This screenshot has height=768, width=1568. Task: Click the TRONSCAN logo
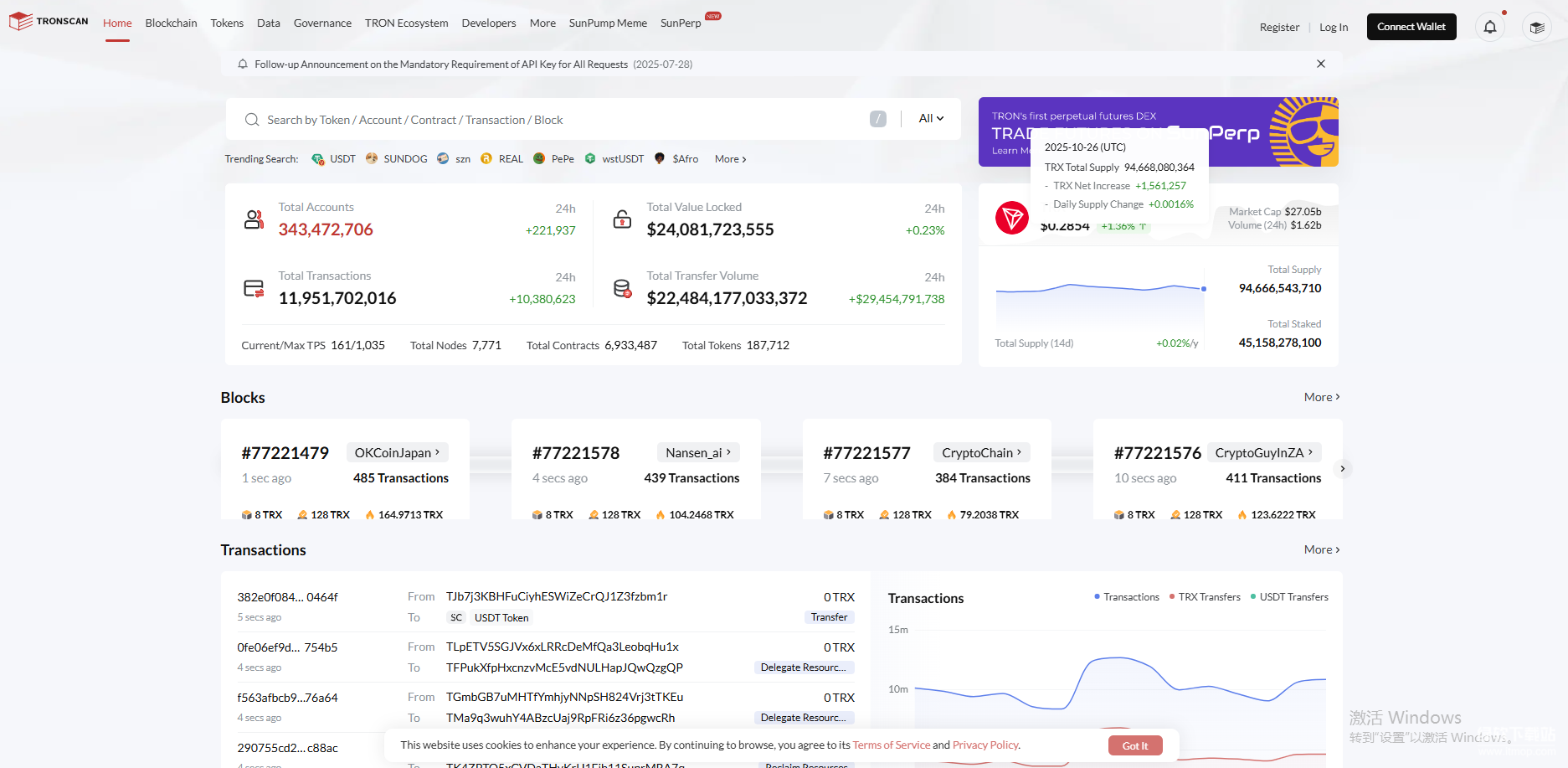pos(49,22)
